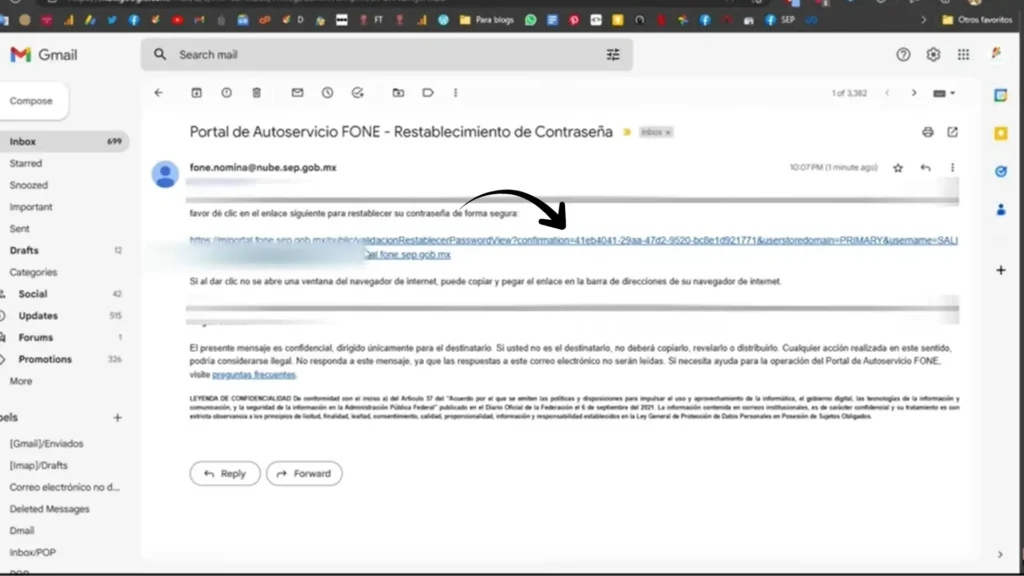Open preguntas frecuentes link

tap(254, 374)
